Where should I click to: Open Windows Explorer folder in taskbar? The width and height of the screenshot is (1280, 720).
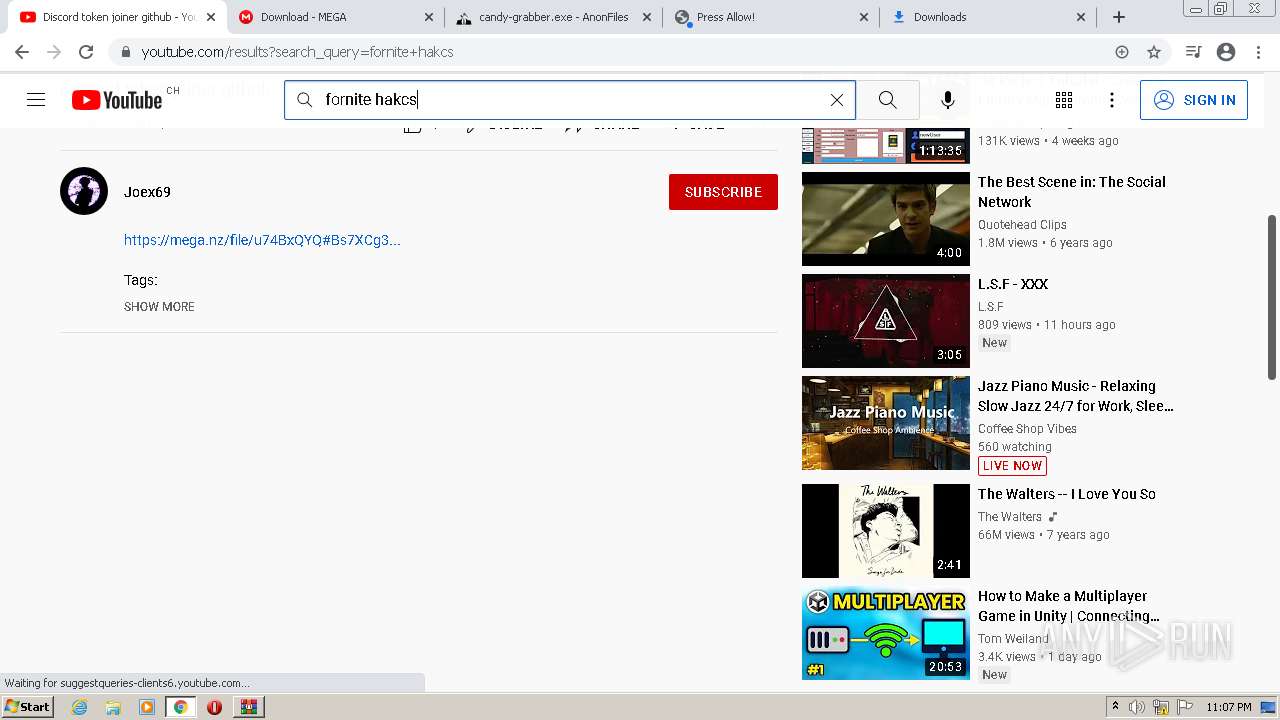(x=113, y=707)
